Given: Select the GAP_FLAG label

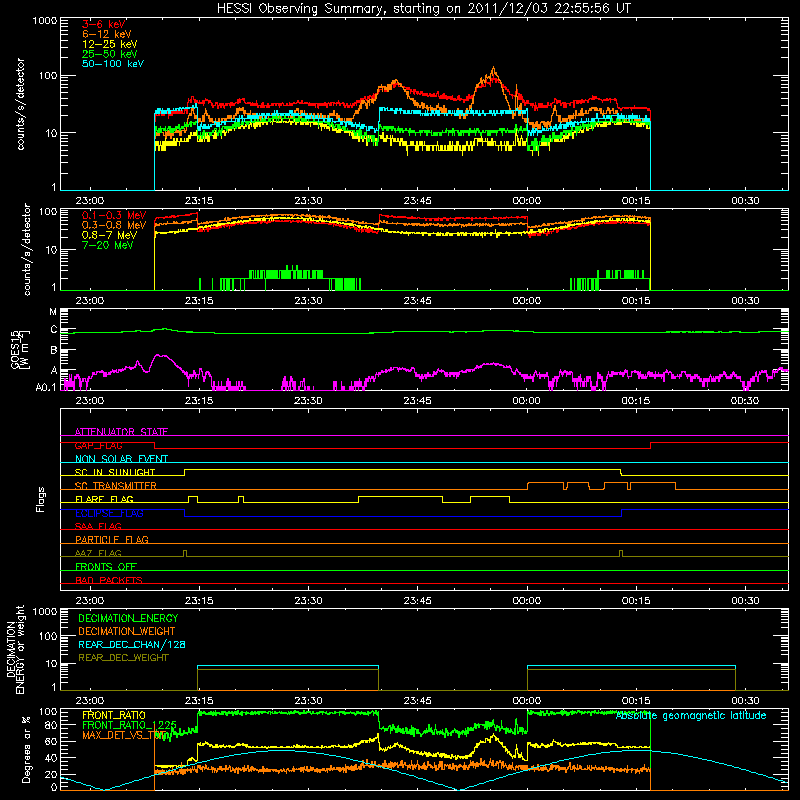Looking at the screenshot, I should (98, 445).
